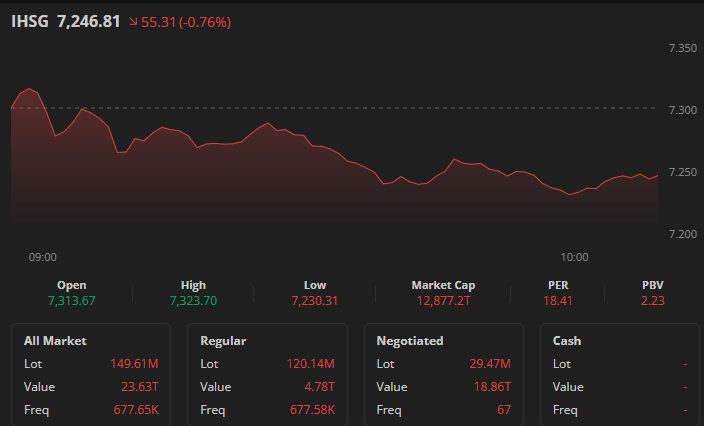Click the 7.250 price axis label
The height and width of the screenshot is (426, 704).
[682, 172]
